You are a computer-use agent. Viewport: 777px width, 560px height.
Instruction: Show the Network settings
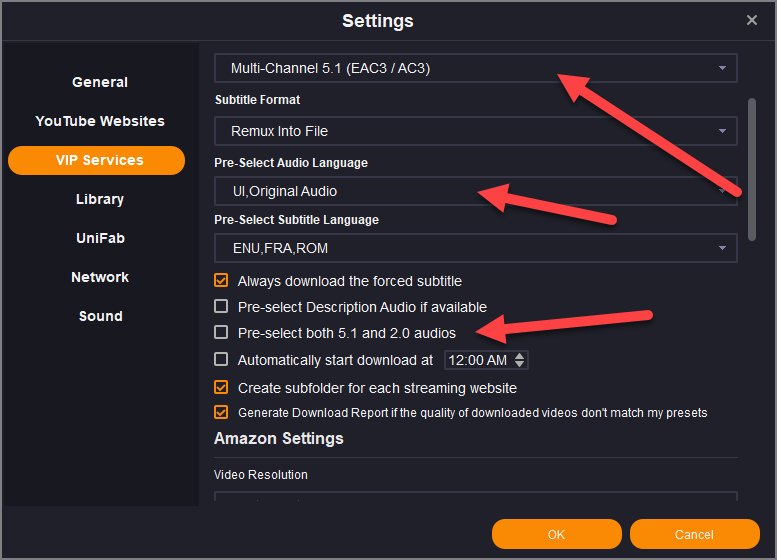[100, 277]
